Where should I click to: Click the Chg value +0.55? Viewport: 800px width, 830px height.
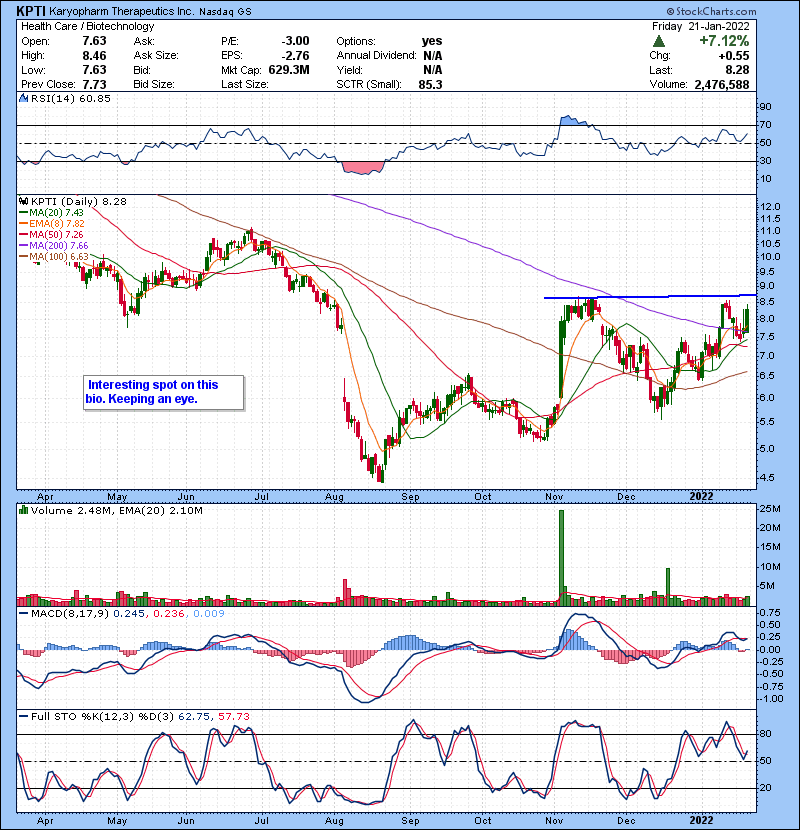(734, 56)
